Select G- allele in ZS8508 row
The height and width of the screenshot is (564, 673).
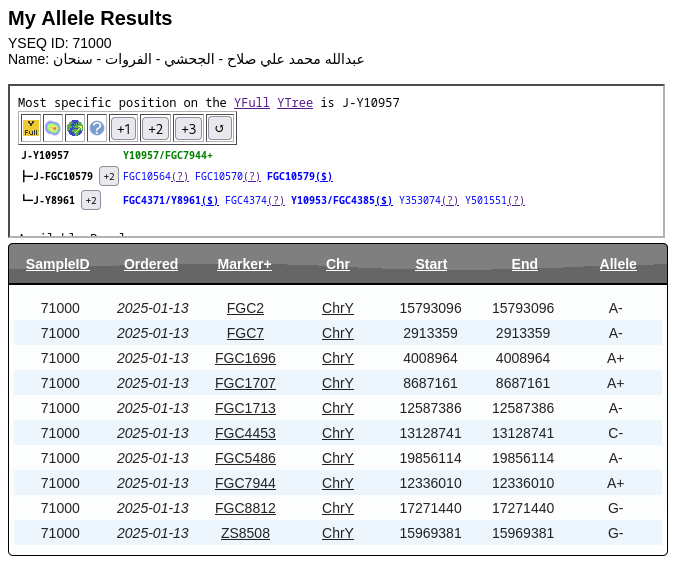615,533
